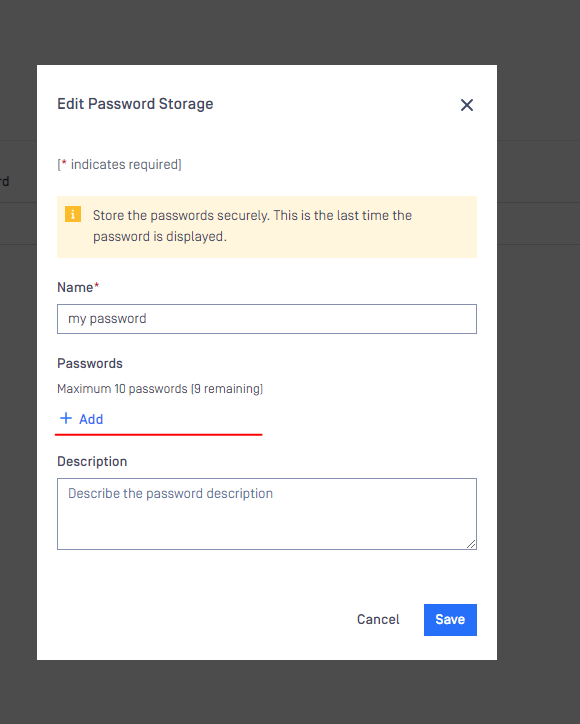Click the plus icon beside Add

tap(66, 418)
